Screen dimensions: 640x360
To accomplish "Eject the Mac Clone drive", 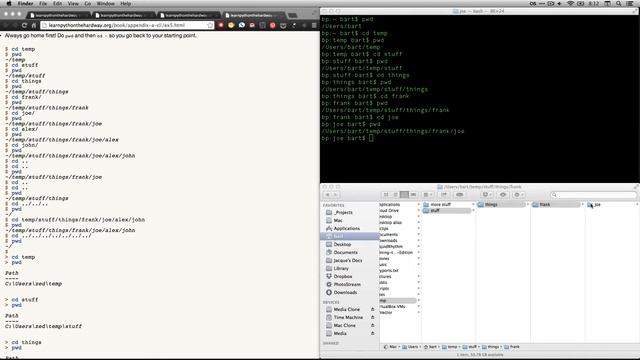I will point(372,325).
